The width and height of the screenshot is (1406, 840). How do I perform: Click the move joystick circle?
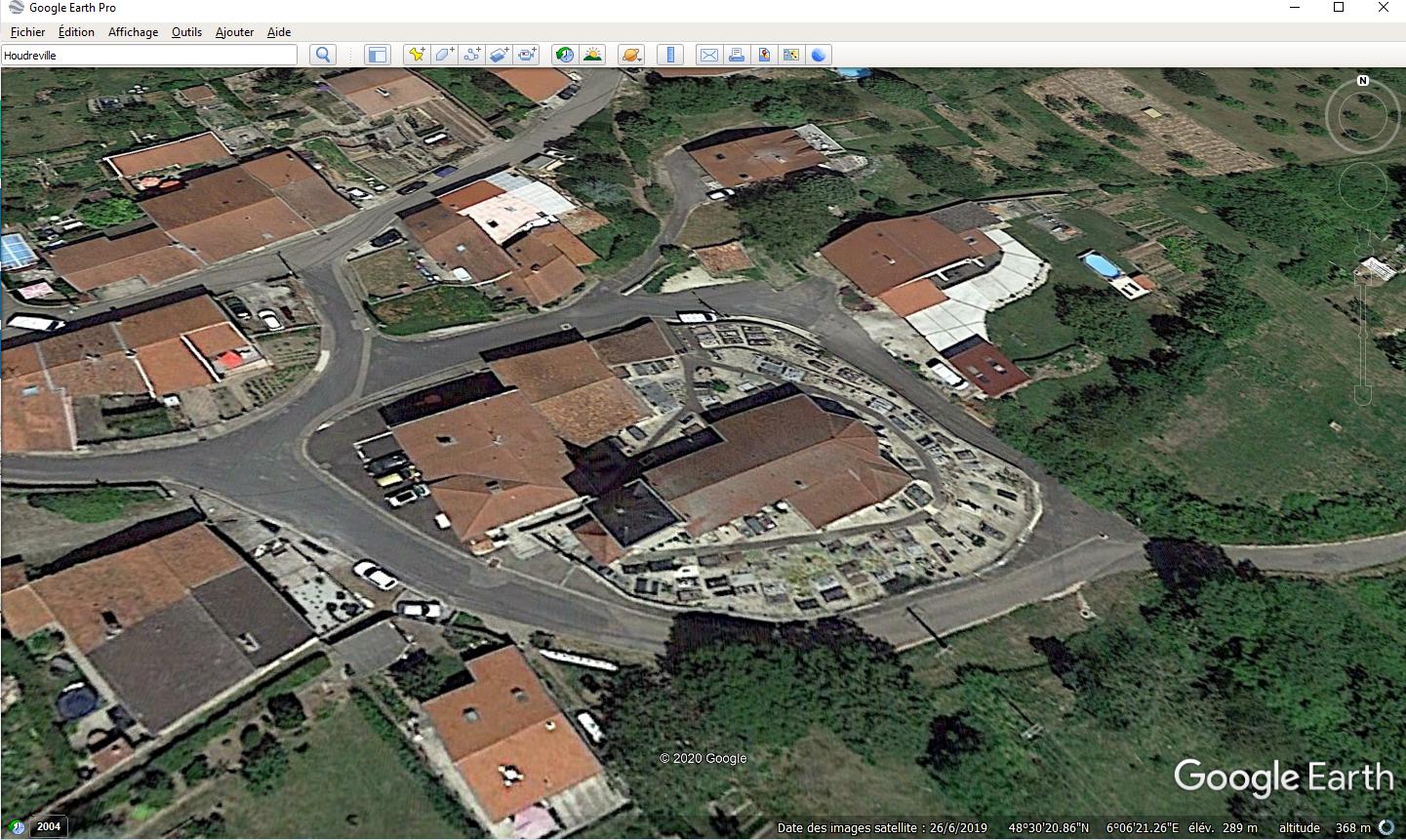point(1363,186)
